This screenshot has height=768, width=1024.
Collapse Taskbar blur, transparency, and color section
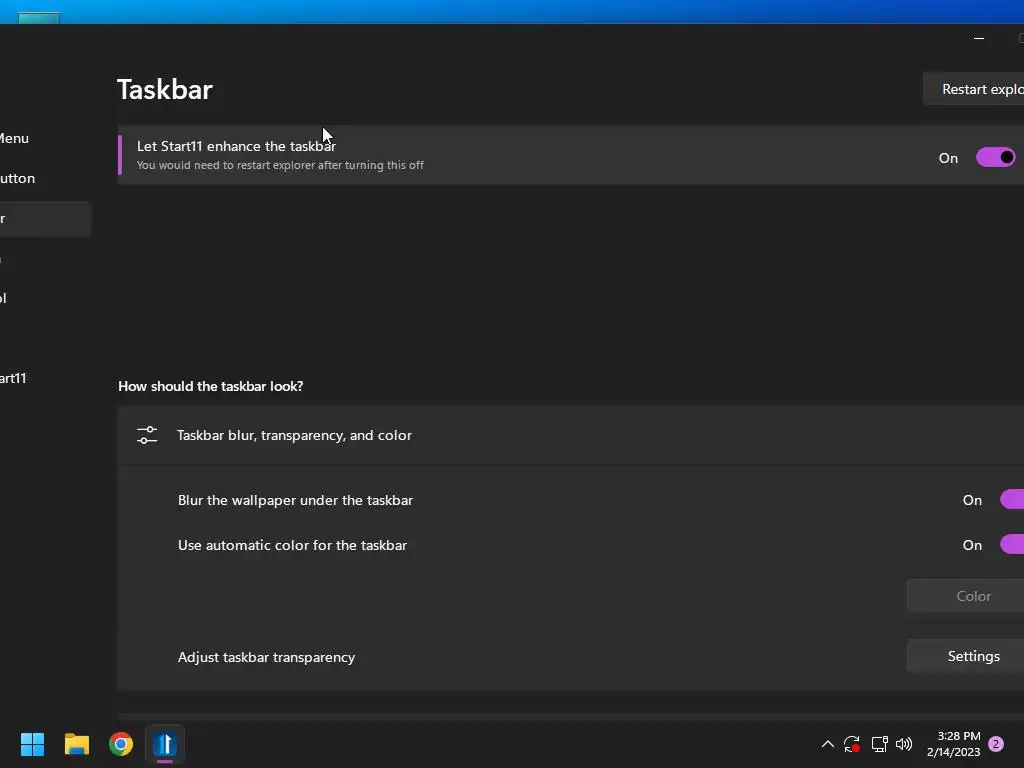[x=571, y=435]
